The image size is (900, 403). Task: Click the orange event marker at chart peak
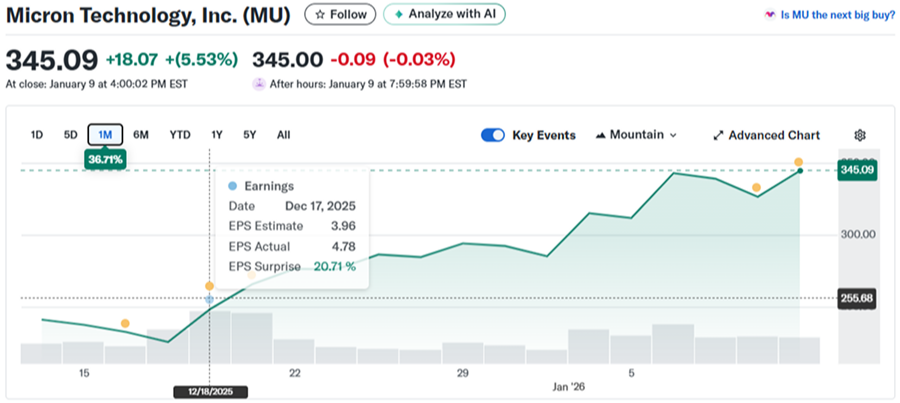(799, 162)
